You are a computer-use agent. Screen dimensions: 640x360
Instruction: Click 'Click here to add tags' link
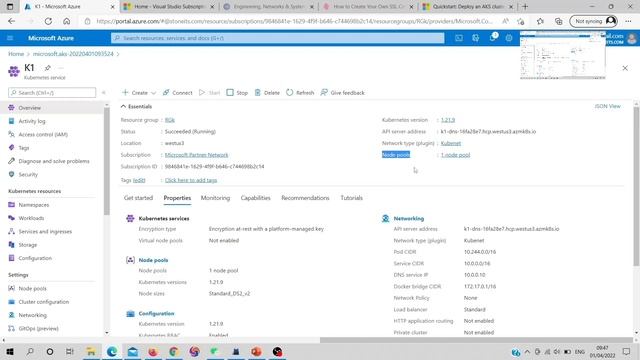coord(191,180)
